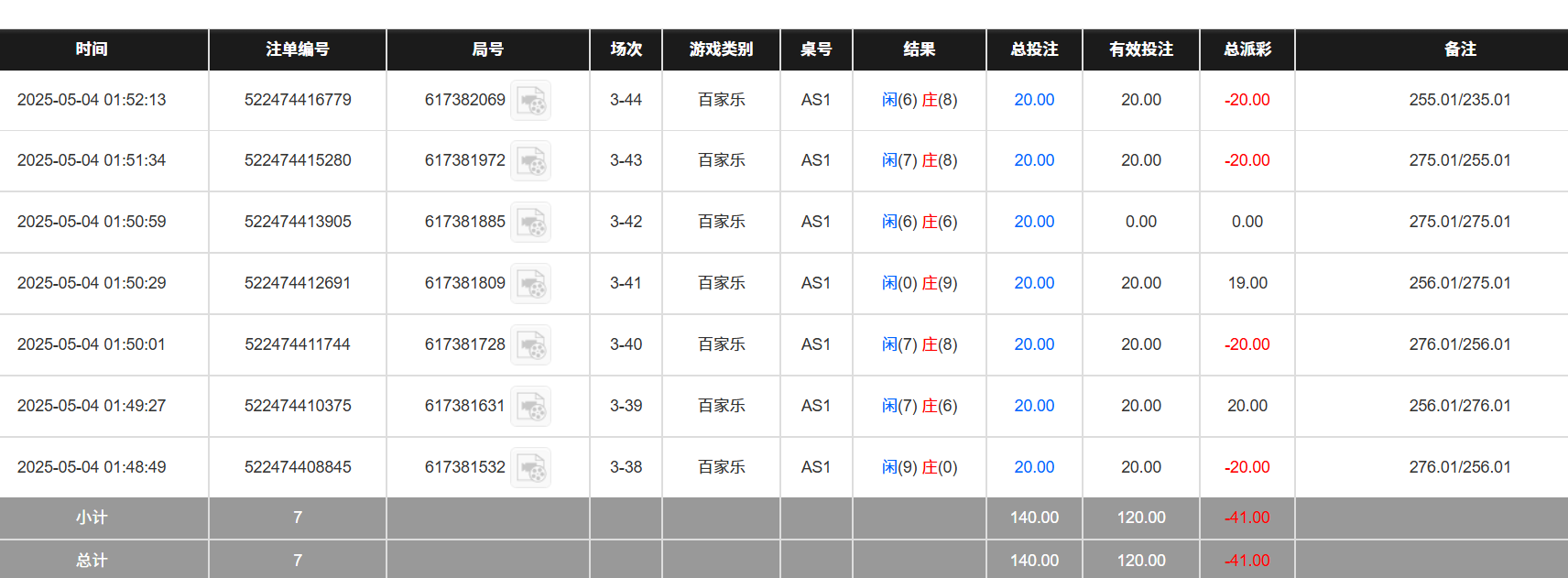Click the blue 总投注 amount for round 3-38
The height and width of the screenshot is (578, 1568).
coord(1033,467)
